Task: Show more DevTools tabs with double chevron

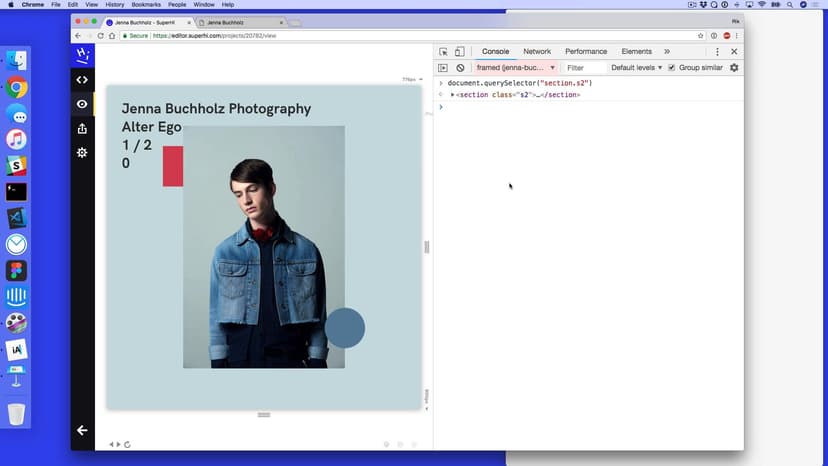Action: [x=667, y=52]
